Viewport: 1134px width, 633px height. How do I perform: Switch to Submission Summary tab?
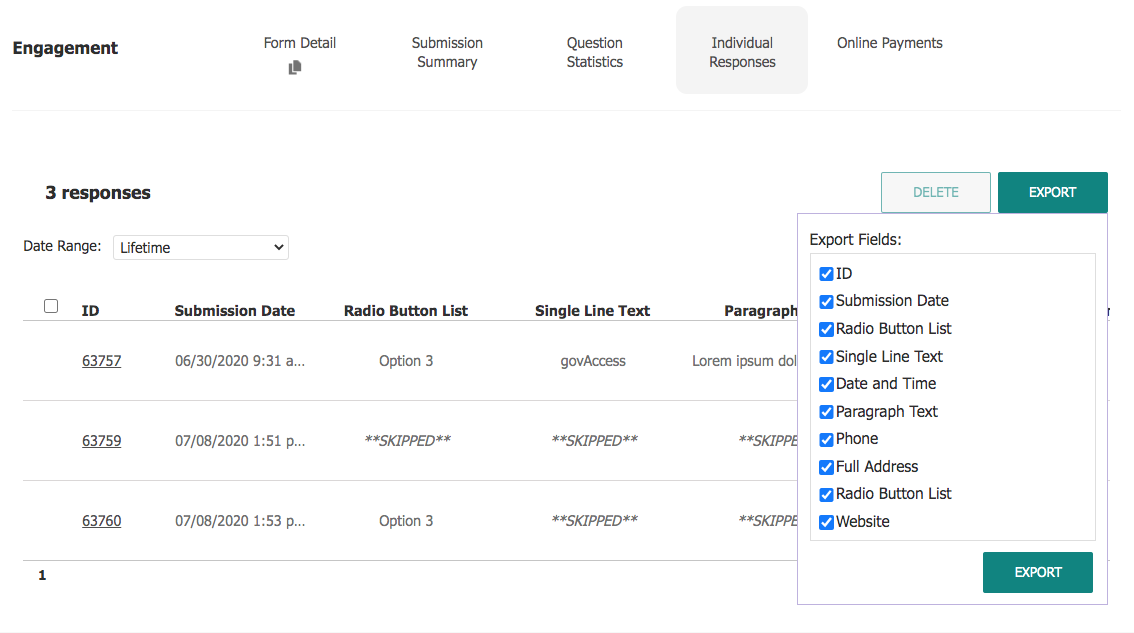click(447, 52)
